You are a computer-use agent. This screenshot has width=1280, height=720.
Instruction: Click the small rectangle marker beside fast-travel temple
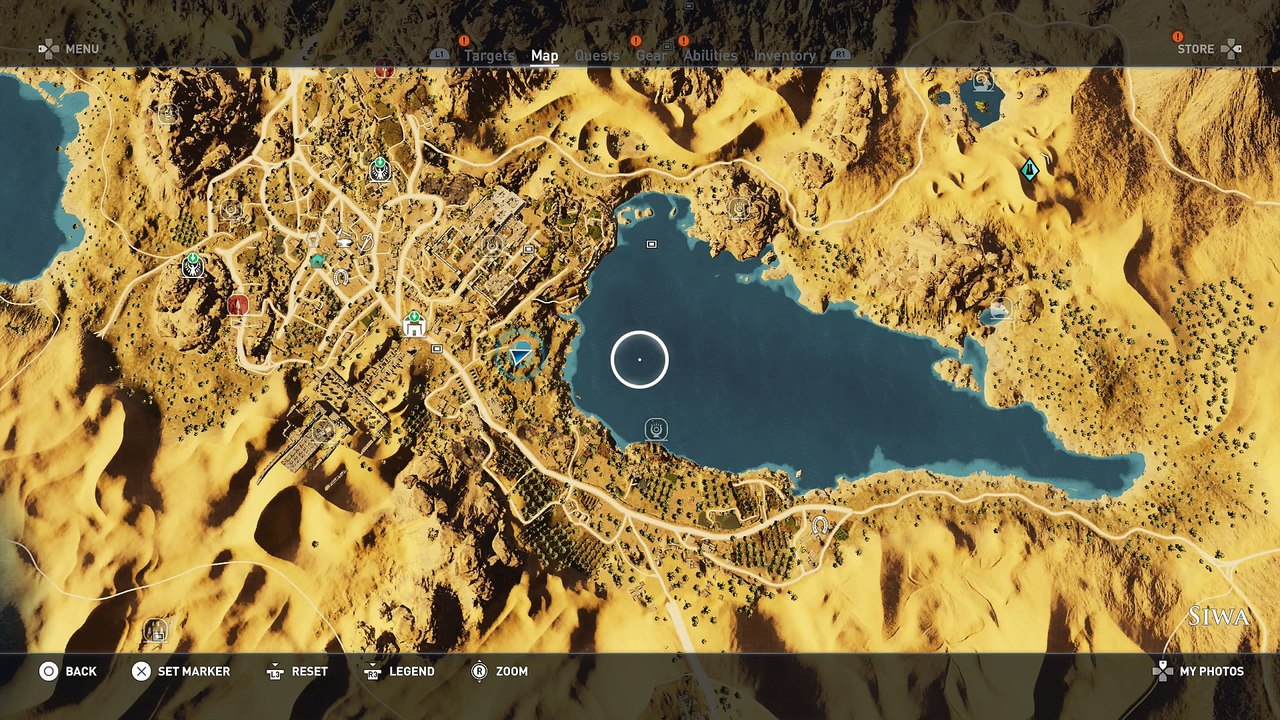point(437,349)
